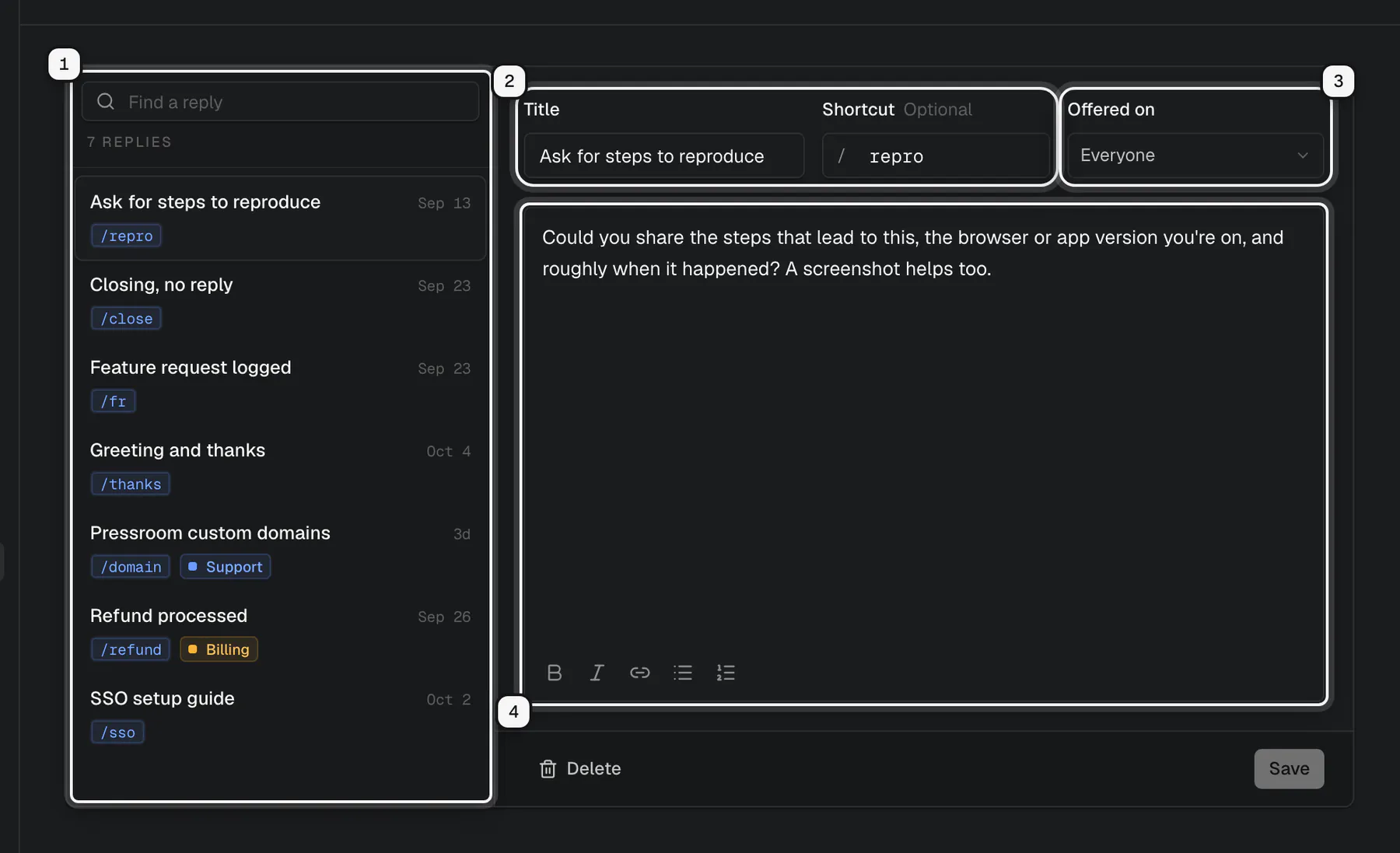This screenshot has height=853, width=1400.
Task: Open the Pressroom custom domains reply
Action: tap(280, 550)
